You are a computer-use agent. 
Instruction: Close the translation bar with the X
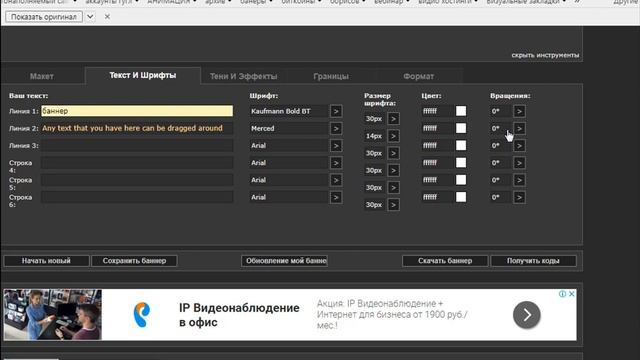pyautogui.click(x=107, y=17)
